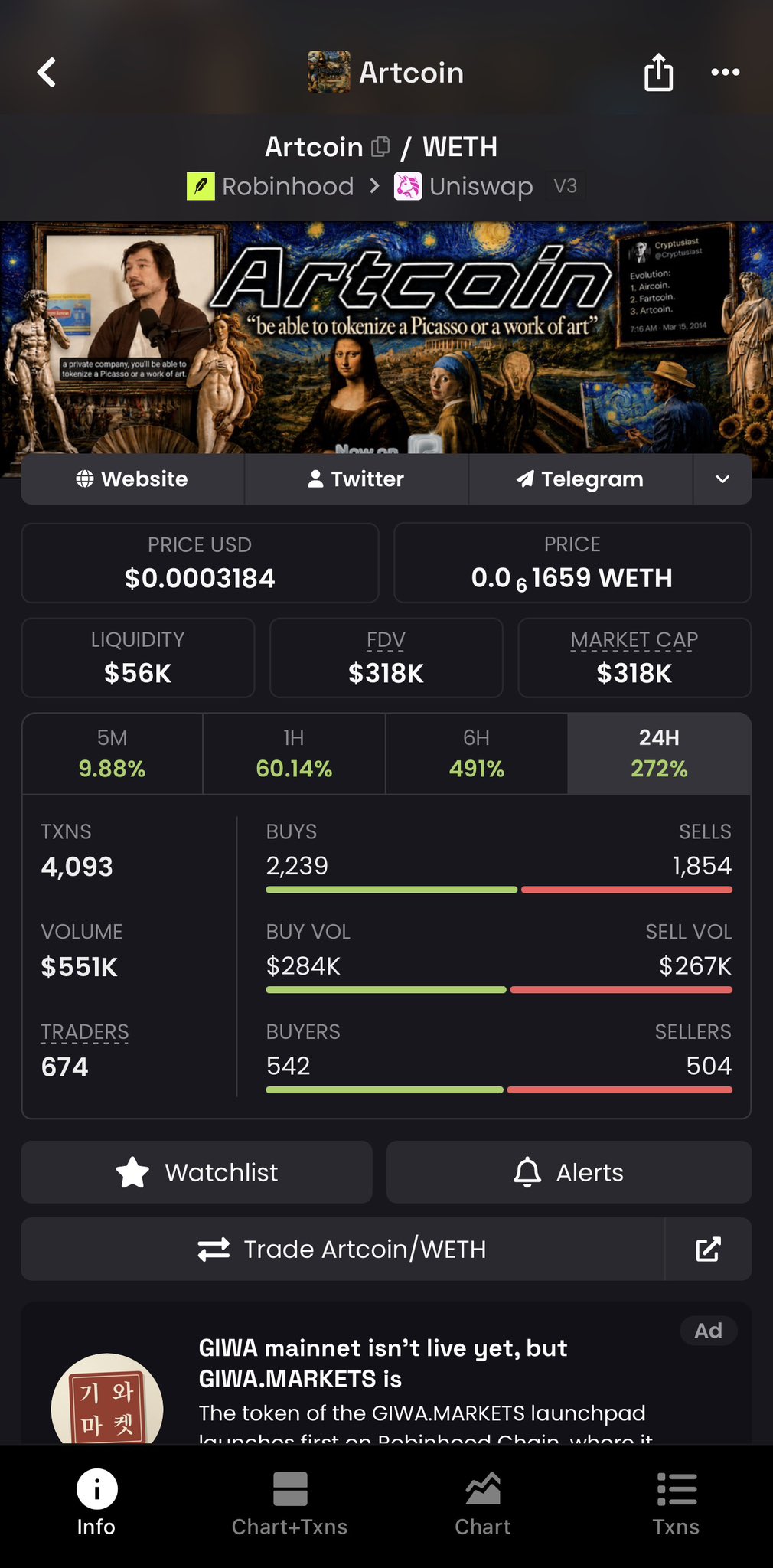Tap the Uniswap unicorn logo icon
The image size is (773, 1568).
click(x=408, y=186)
